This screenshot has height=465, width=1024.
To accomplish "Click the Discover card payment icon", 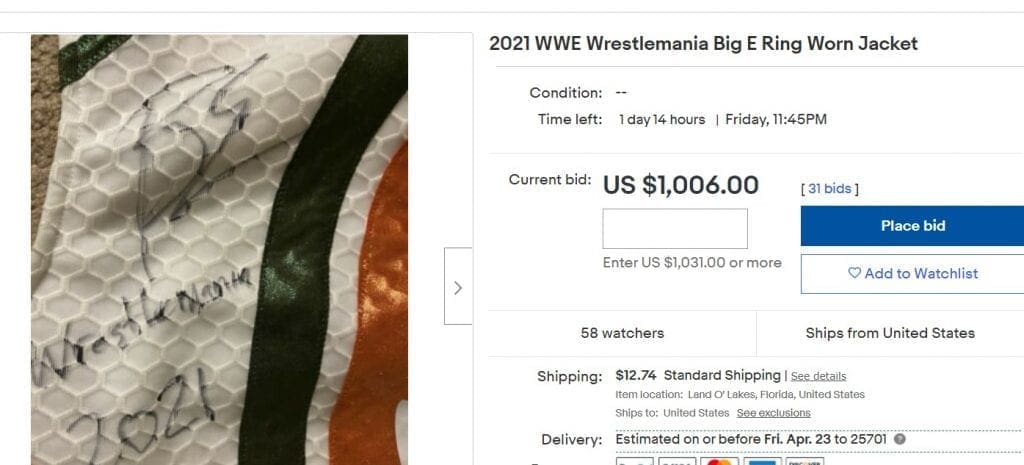I will click(x=804, y=461).
